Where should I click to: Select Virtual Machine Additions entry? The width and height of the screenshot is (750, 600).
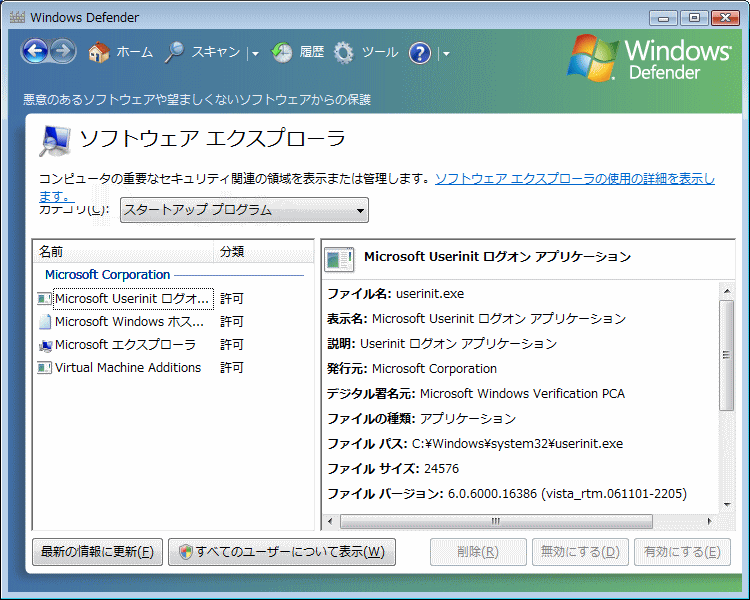pos(127,368)
